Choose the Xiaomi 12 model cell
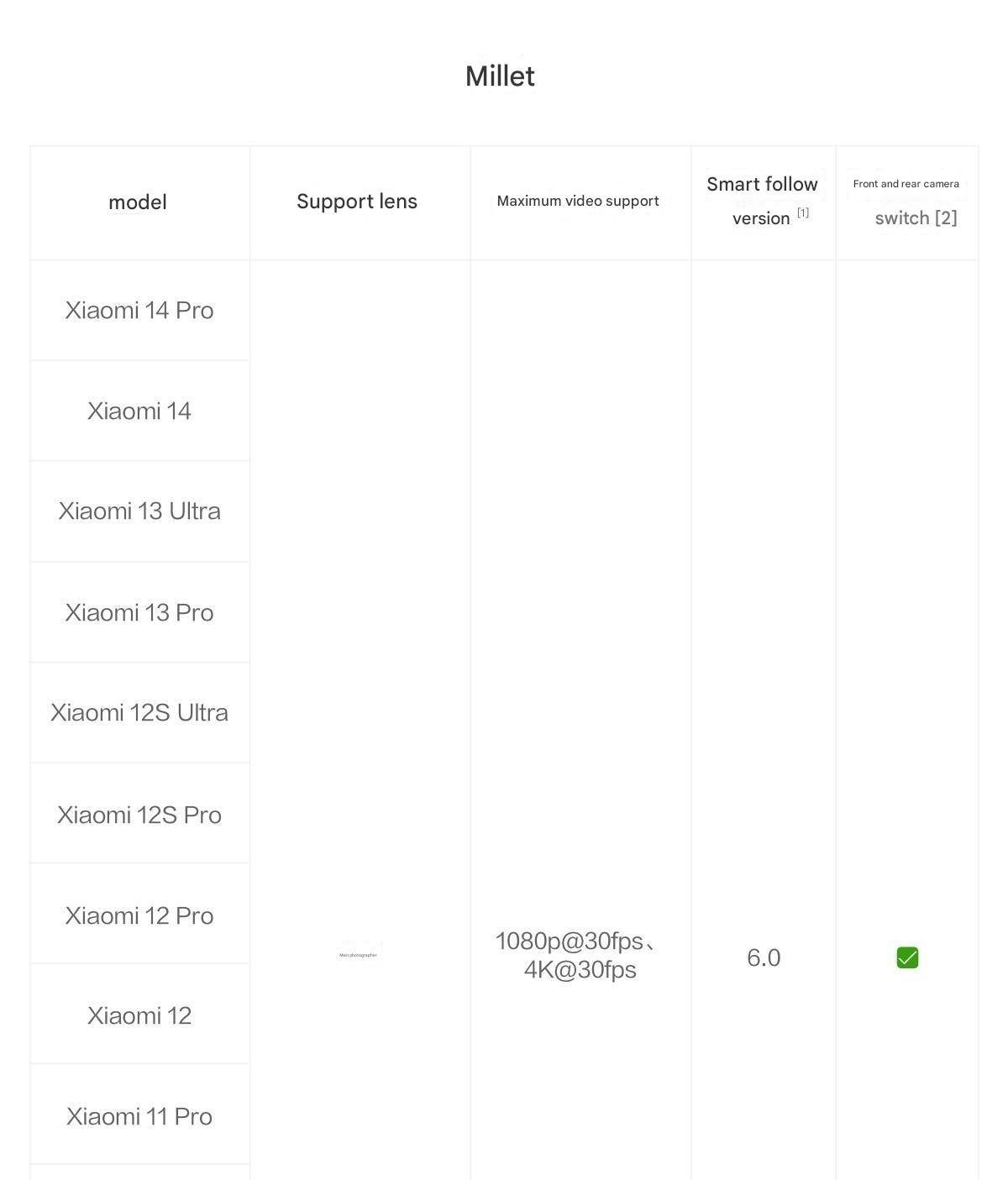Image resolution: width=1008 pixels, height=1180 pixels. [139, 1015]
